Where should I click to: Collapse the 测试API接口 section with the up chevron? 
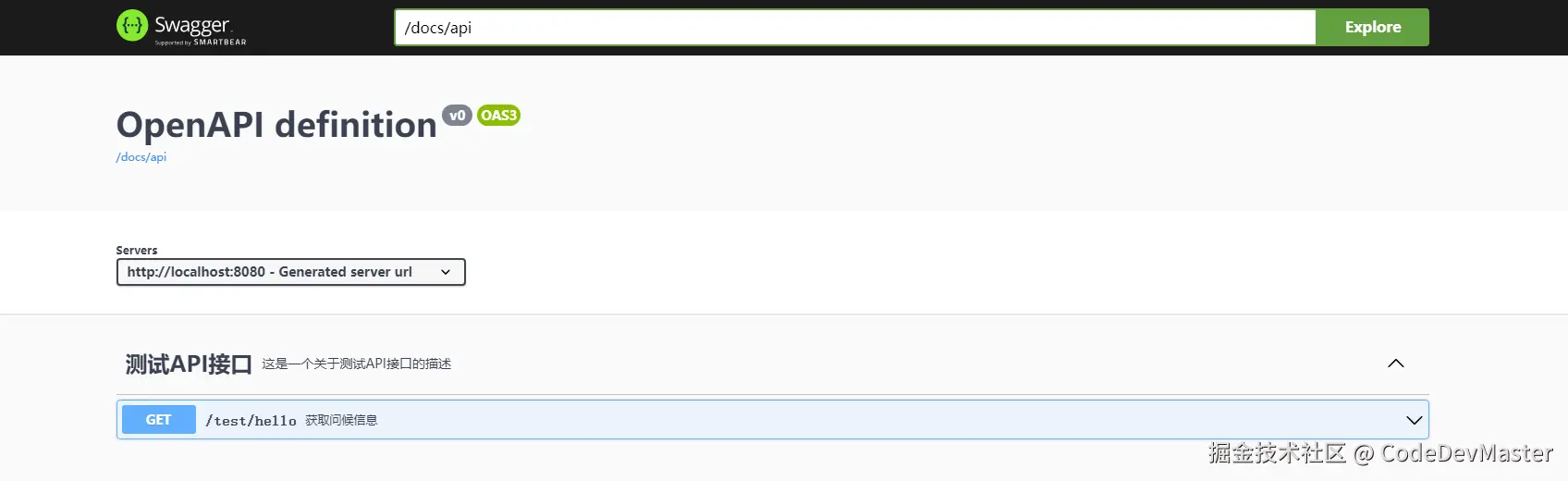(1396, 364)
